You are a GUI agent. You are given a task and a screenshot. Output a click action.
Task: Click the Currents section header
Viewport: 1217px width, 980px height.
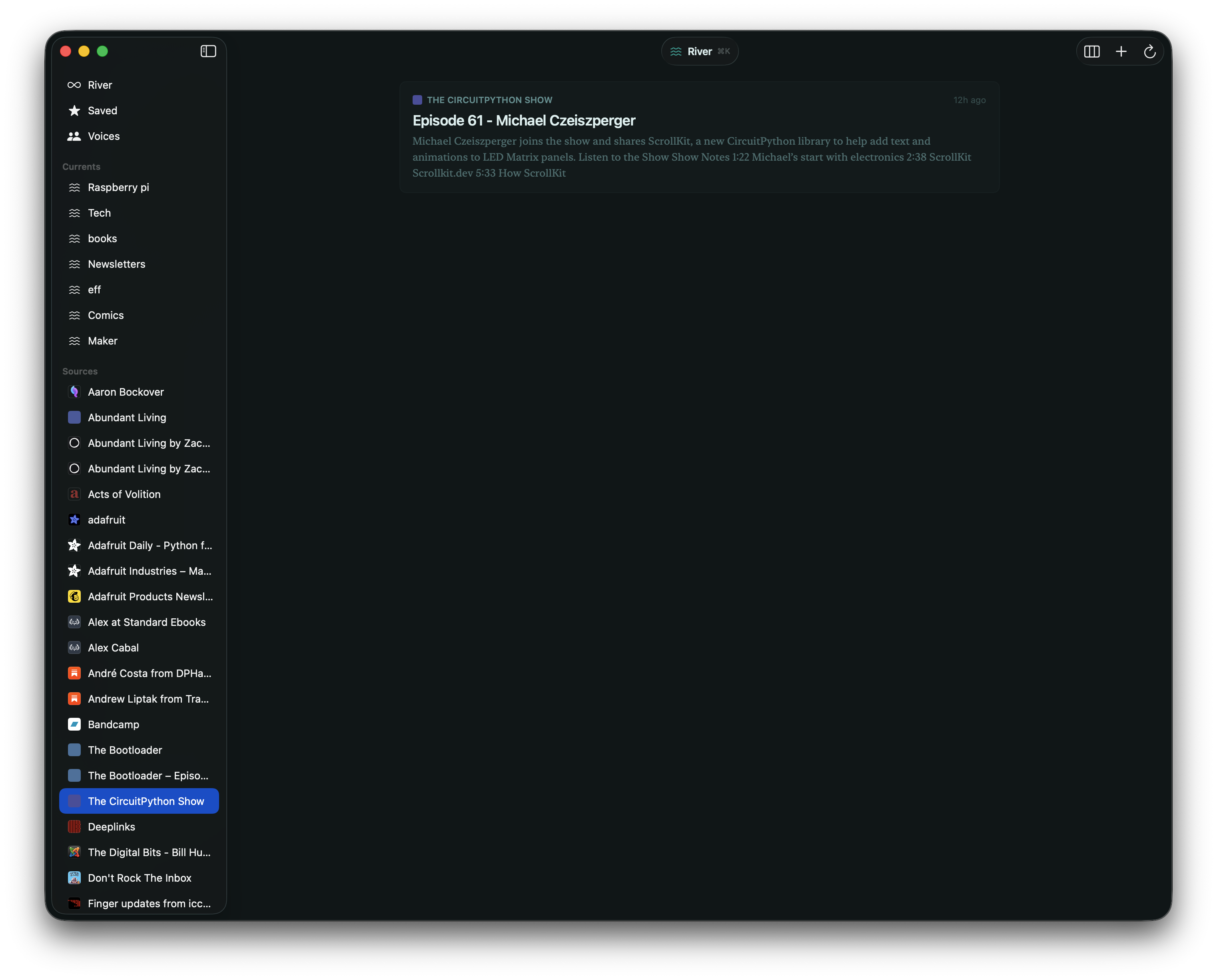coord(81,167)
